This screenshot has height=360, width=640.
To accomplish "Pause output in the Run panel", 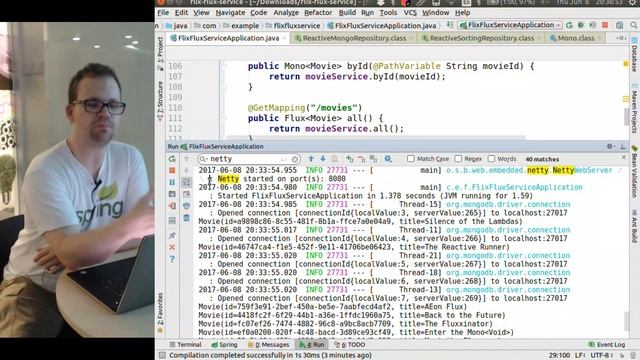I will pos(172,182).
